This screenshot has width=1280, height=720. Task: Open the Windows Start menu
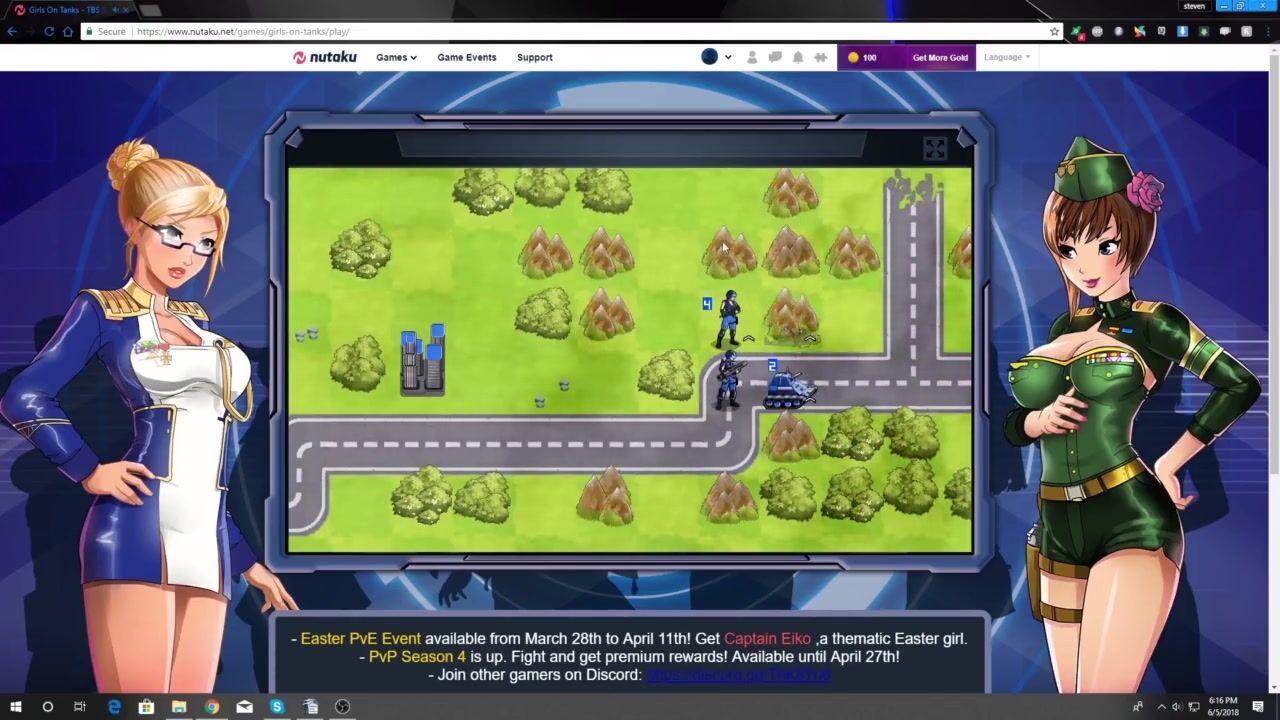pyautogui.click(x=15, y=707)
